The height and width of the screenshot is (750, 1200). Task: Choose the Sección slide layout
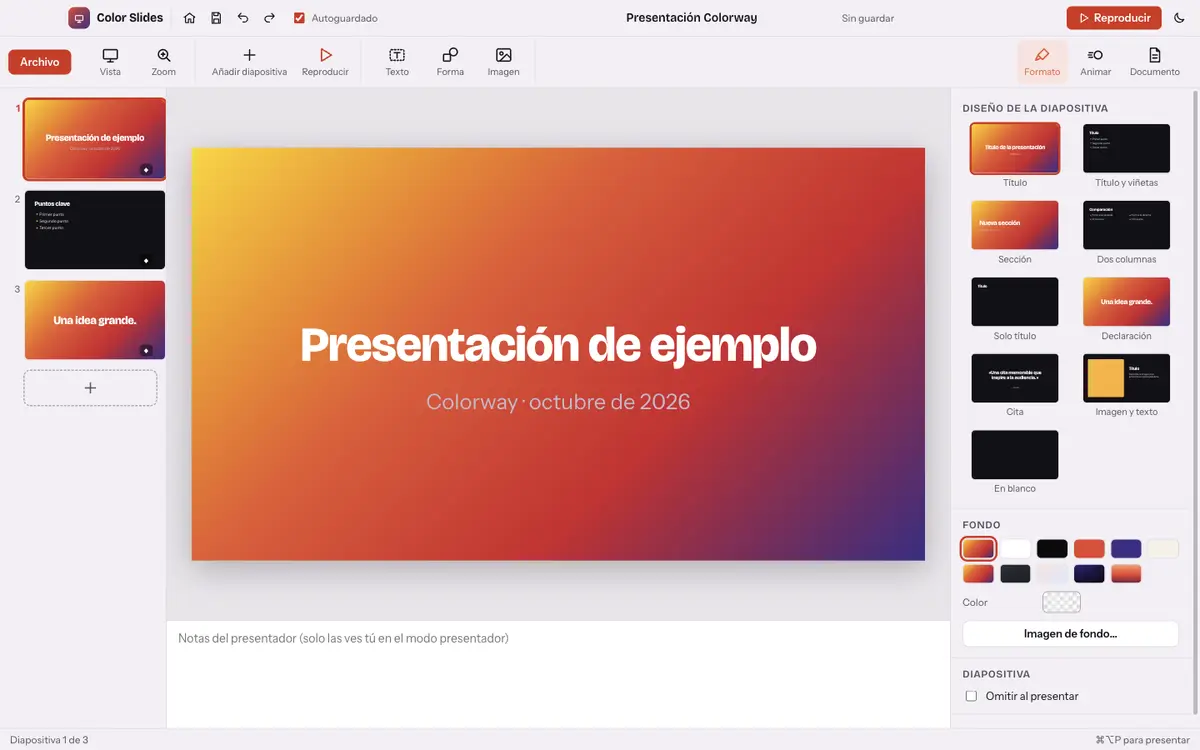(x=1015, y=225)
